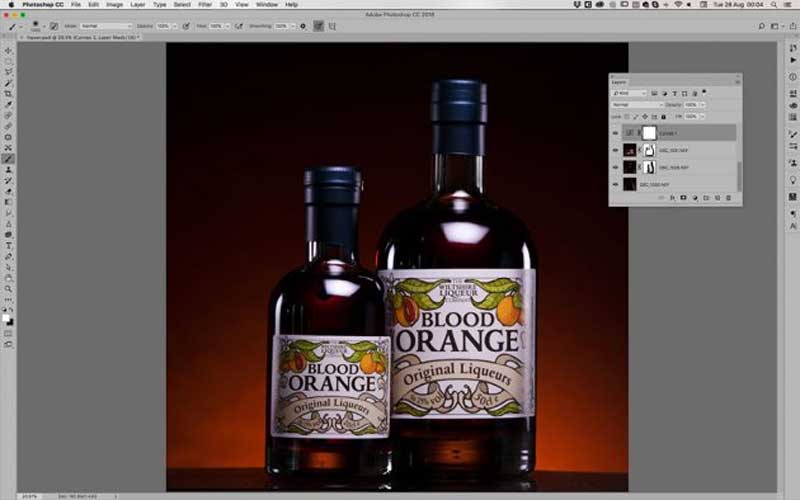Screen dimensions: 800x500
Task: Open the Image menu
Action: click(x=114, y=5)
